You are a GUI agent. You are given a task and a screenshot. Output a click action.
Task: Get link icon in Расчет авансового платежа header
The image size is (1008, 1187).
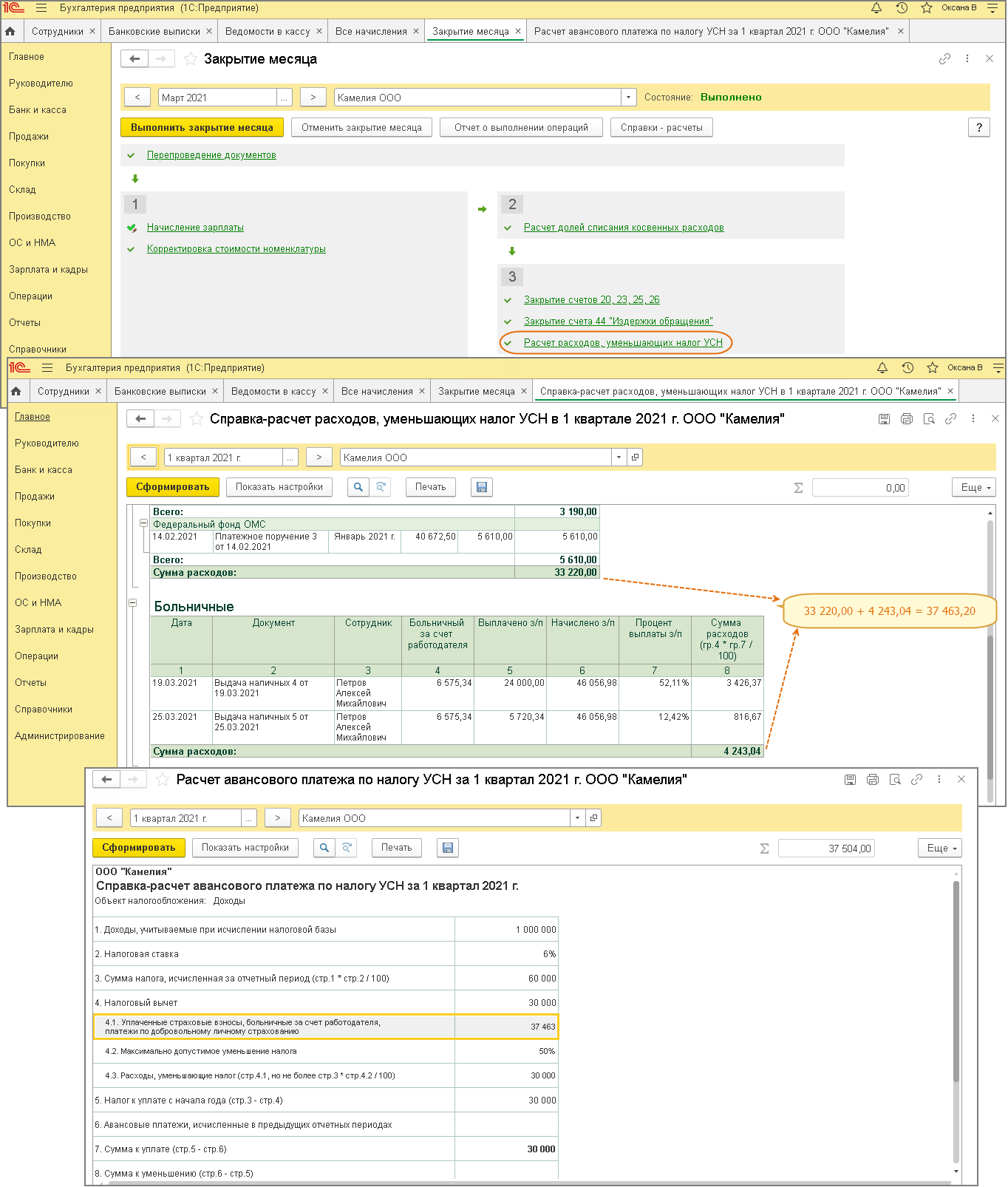[x=917, y=780]
